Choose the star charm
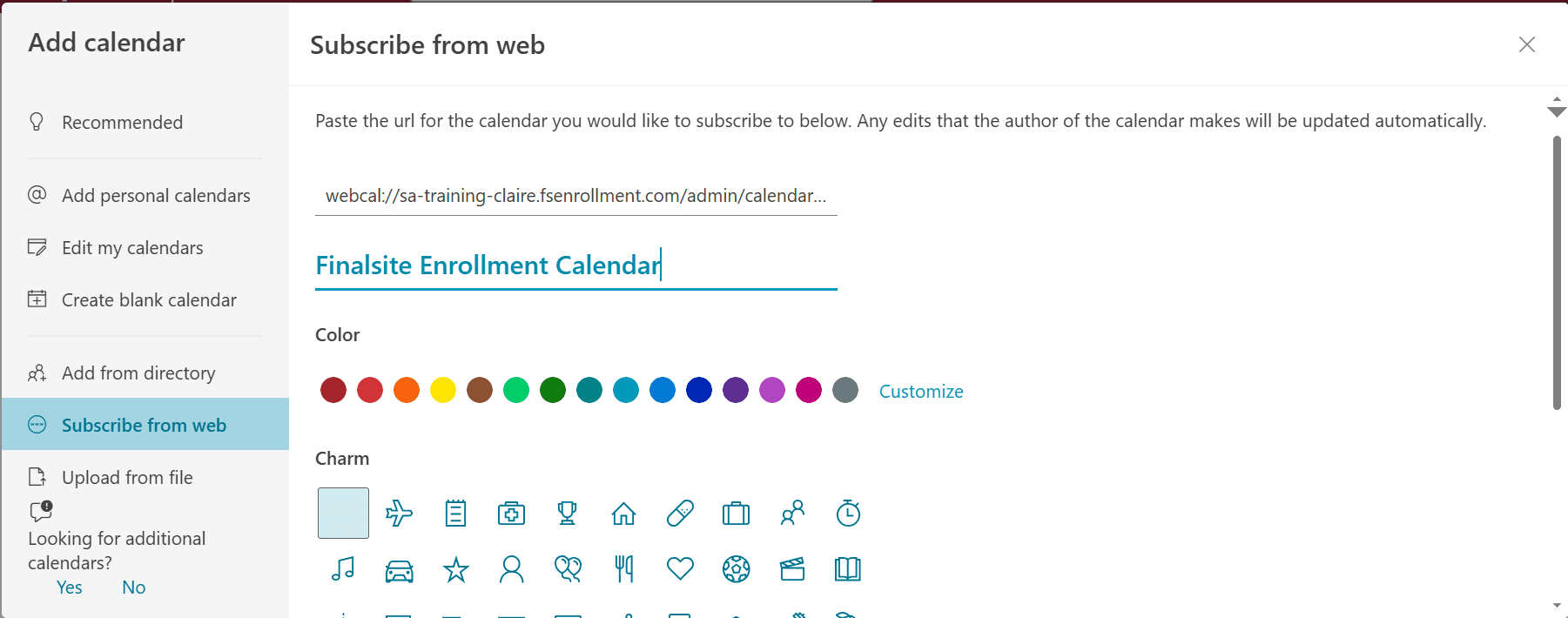The height and width of the screenshot is (618, 1568). click(x=455, y=570)
